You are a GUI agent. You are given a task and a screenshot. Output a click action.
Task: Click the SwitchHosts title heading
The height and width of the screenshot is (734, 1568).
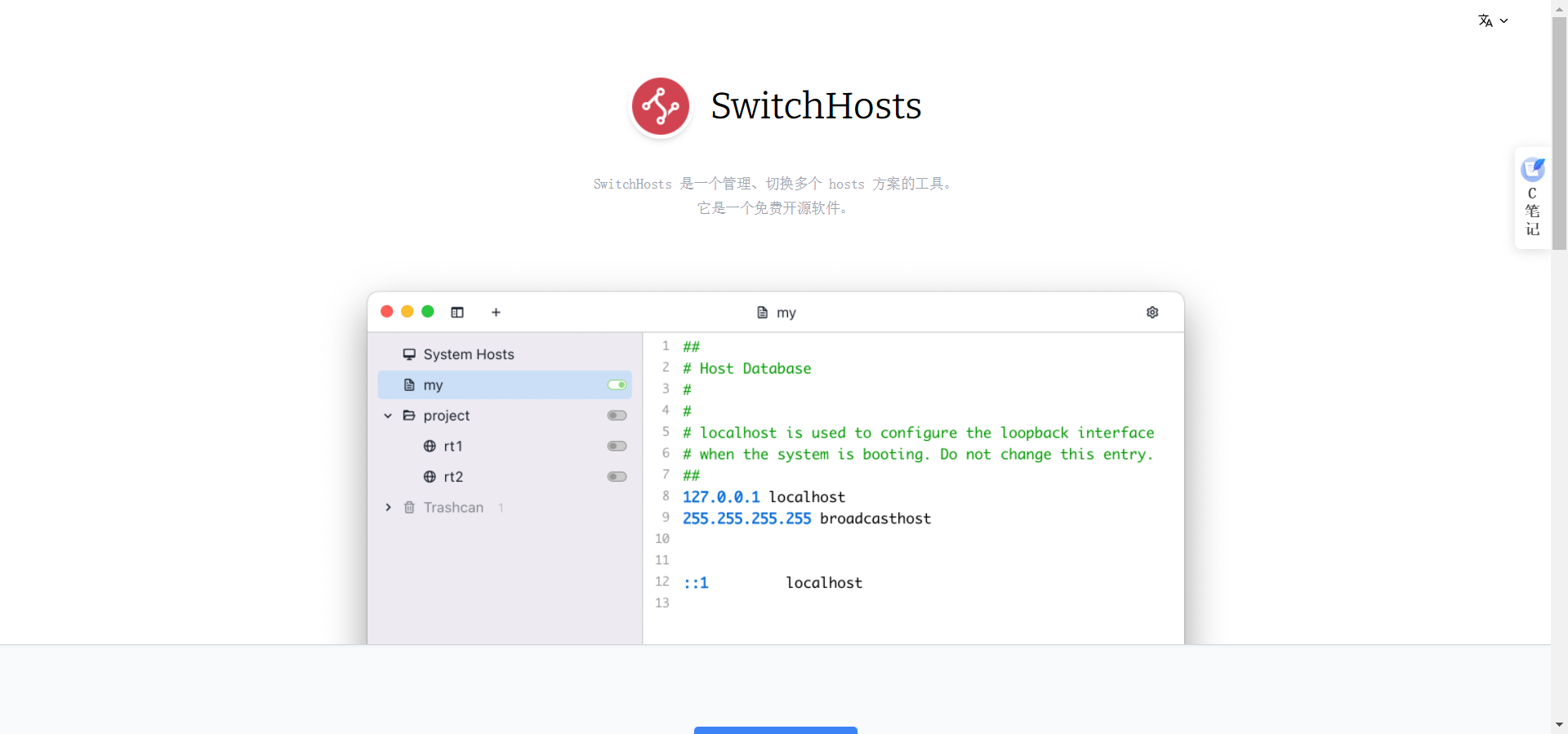coord(816,106)
